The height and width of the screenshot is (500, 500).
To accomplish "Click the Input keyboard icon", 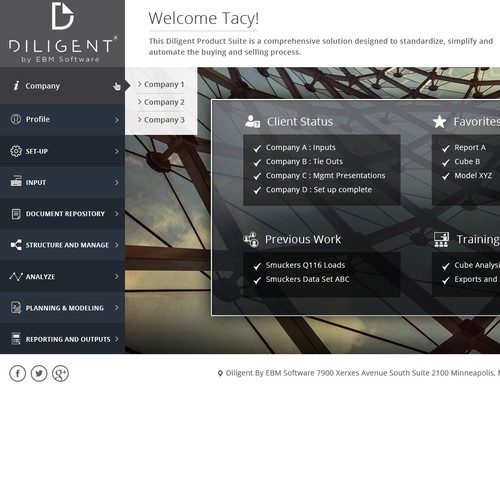I will click(16, 181).
